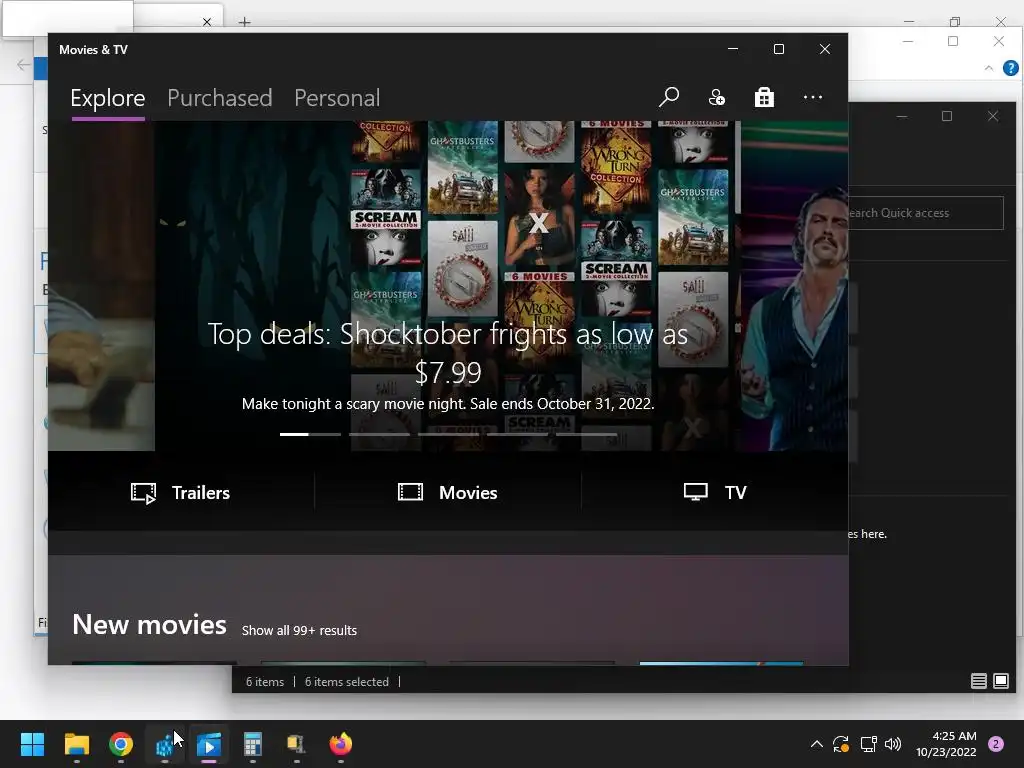
Task: Show hidden system tray icons
Action: pyautogui.click(x=816, y=744)
